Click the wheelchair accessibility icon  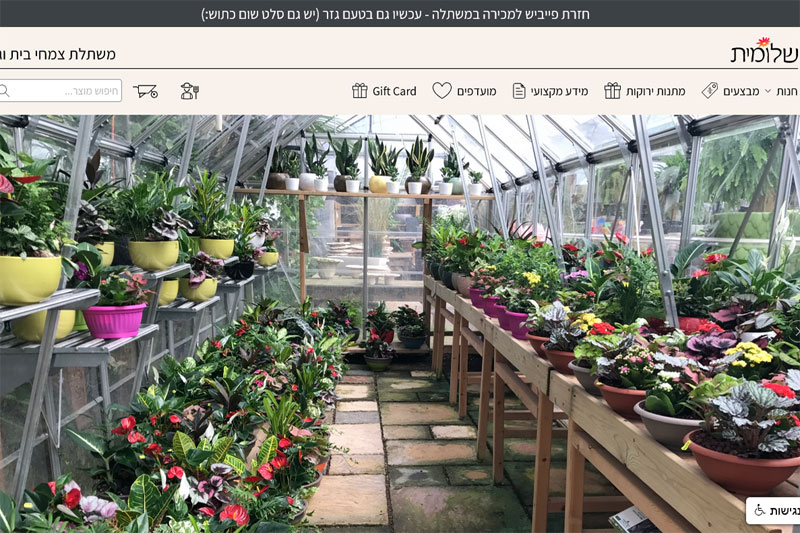[760, 511]
